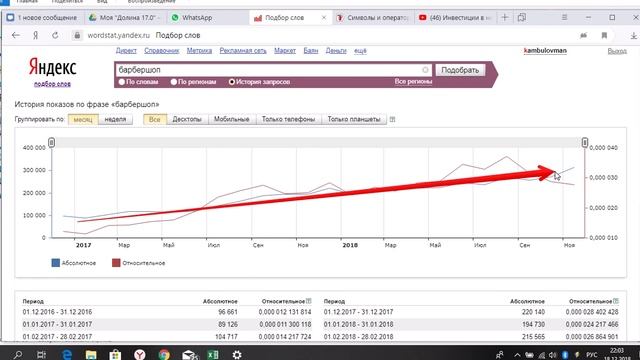Launch Microsoft Edge from the taskbar
Image resolution: width=640 pixels, height=360 pixels.
tap(67, 354)
